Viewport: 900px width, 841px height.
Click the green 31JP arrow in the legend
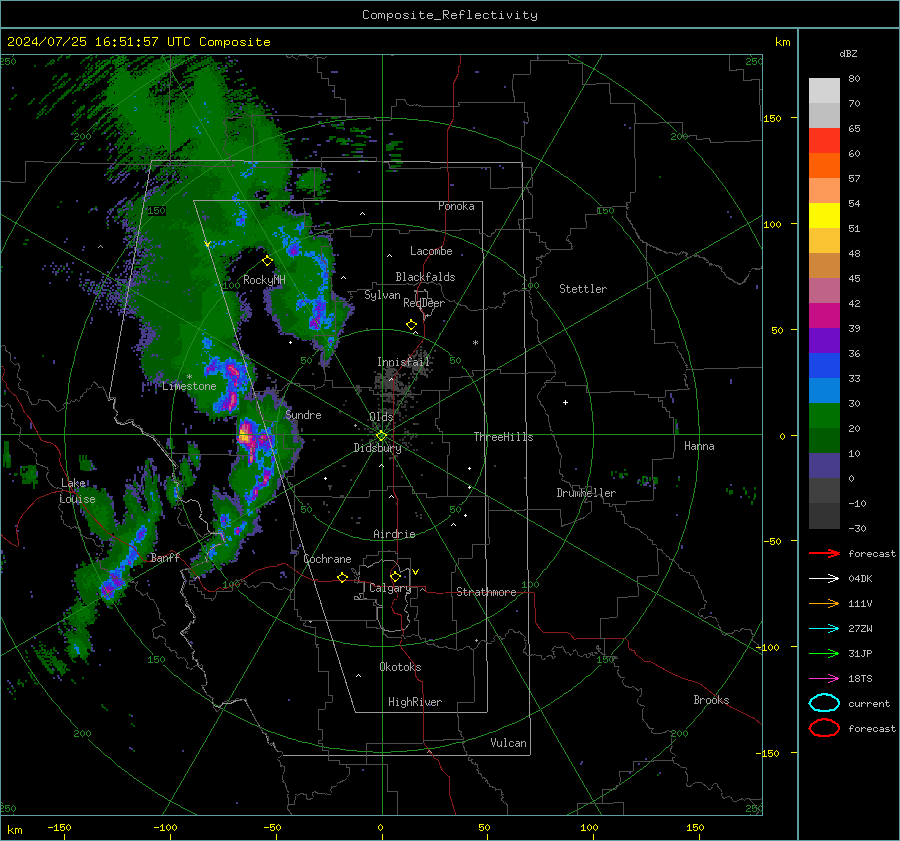point(824,653)
